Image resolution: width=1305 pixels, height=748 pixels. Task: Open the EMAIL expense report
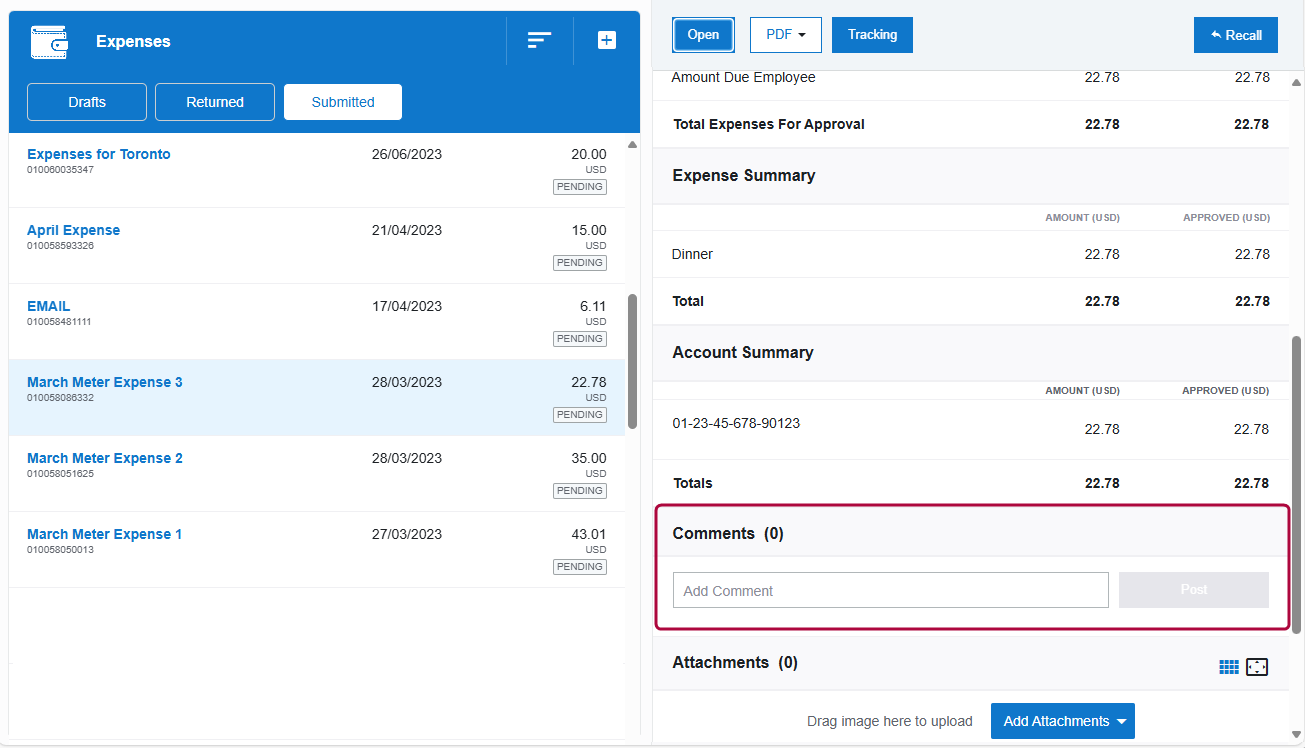49,306
